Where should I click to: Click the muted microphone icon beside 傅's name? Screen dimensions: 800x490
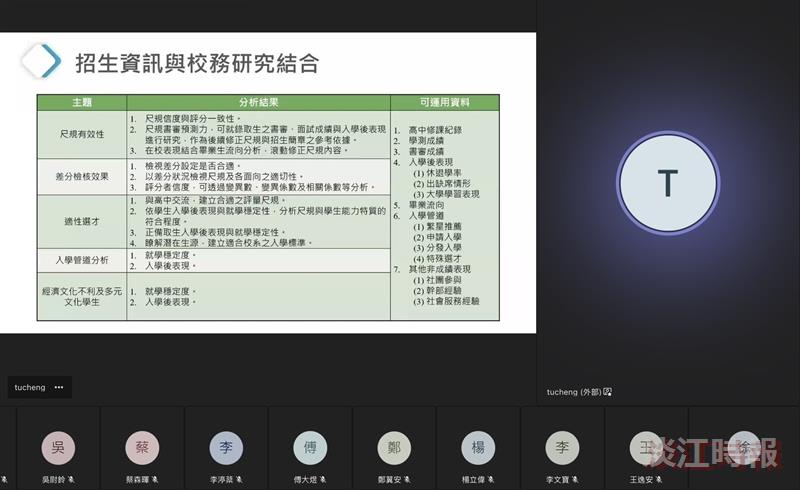point(323,479)
